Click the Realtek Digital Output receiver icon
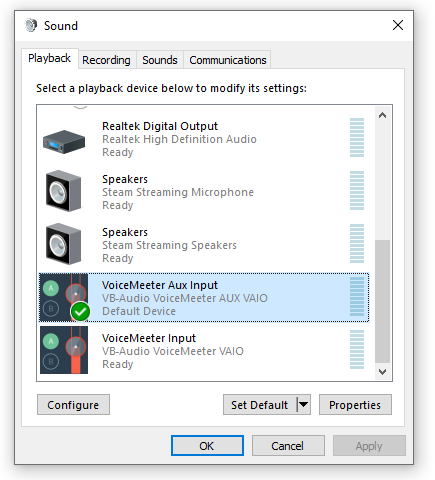The width and height of the screenshot is (435, 480). [x=64, y=142]
